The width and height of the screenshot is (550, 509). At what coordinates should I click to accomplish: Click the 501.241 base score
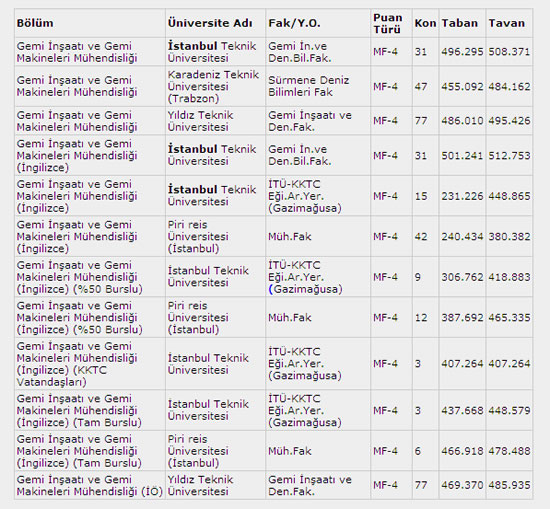point(462,155)
